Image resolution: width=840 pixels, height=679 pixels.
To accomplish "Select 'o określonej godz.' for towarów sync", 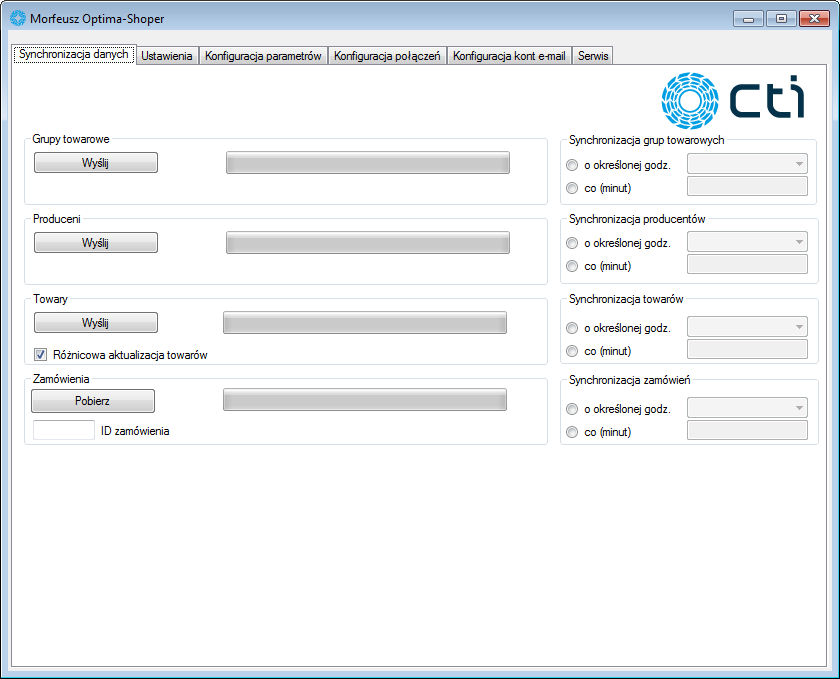I will point(572,328).
